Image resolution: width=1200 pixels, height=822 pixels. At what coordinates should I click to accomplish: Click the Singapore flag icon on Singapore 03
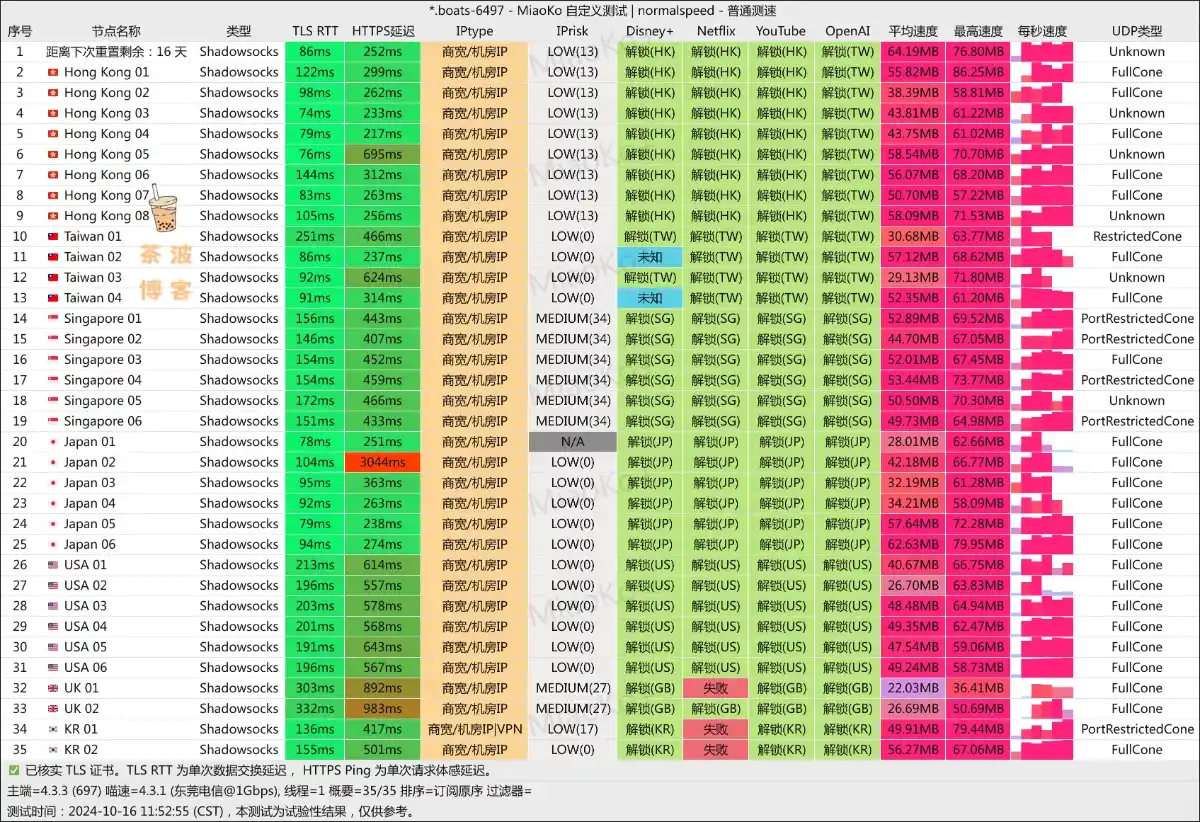pyautogui.click(x=55, y=359)
